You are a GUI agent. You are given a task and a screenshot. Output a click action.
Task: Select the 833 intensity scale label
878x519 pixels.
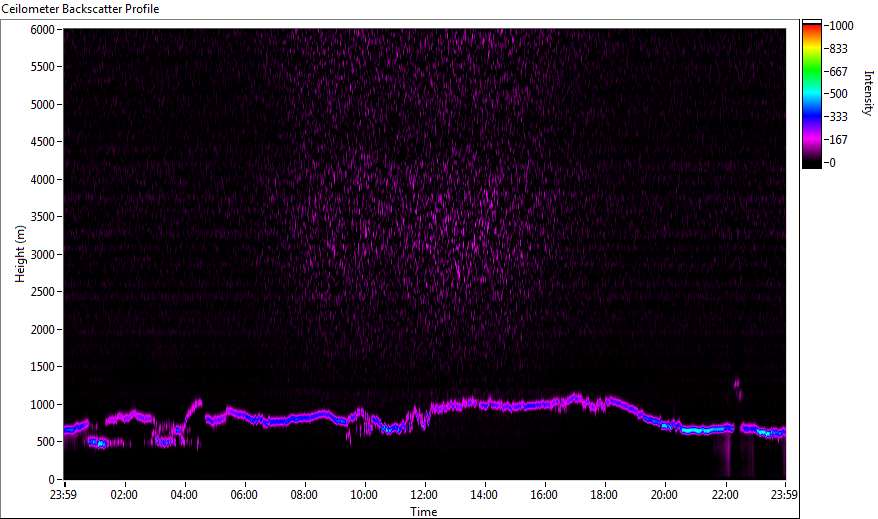pyautogui.click(x=838, y=49)
